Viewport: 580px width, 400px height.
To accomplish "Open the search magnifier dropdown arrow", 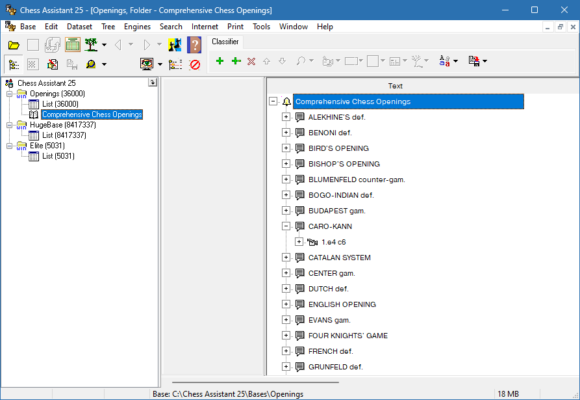I will [x=104, y=65].
